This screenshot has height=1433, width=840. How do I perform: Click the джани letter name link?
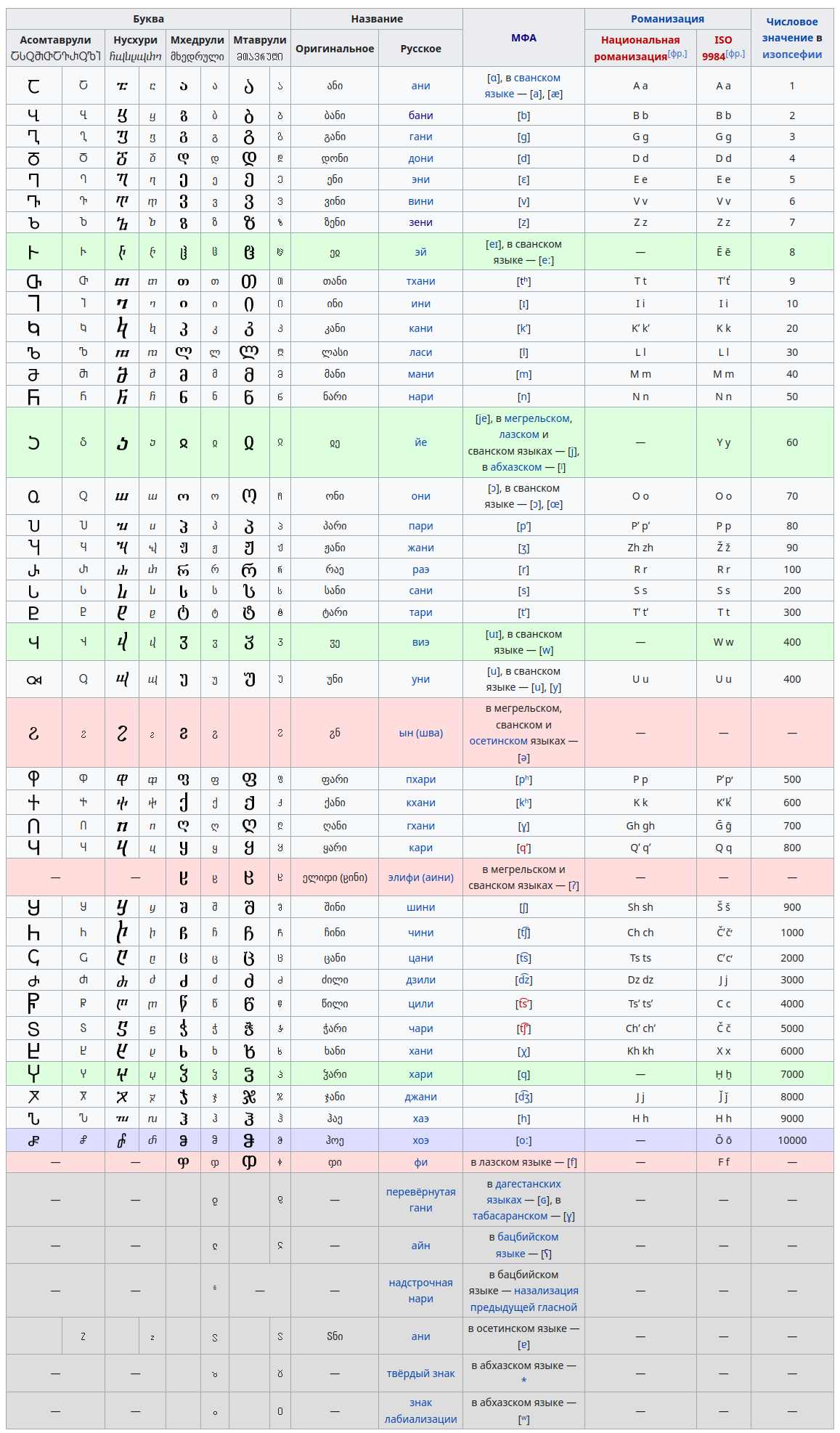point(421,1097)
